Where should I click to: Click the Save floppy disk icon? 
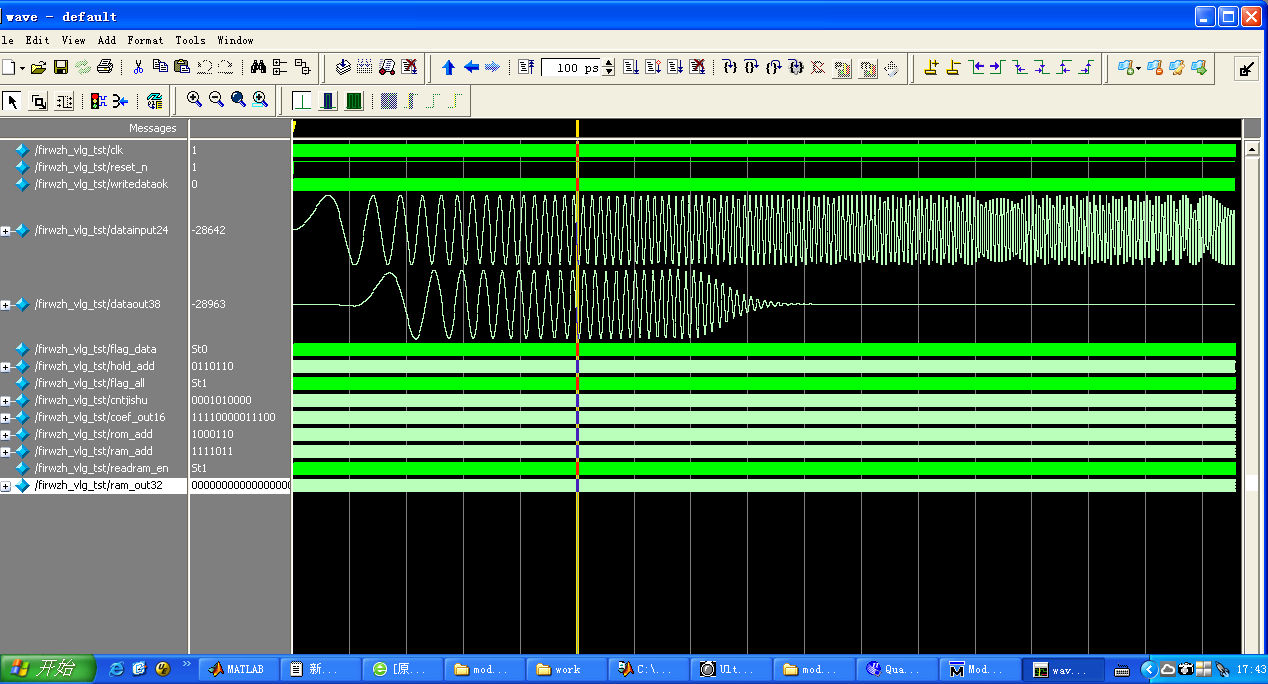point(60,67)
